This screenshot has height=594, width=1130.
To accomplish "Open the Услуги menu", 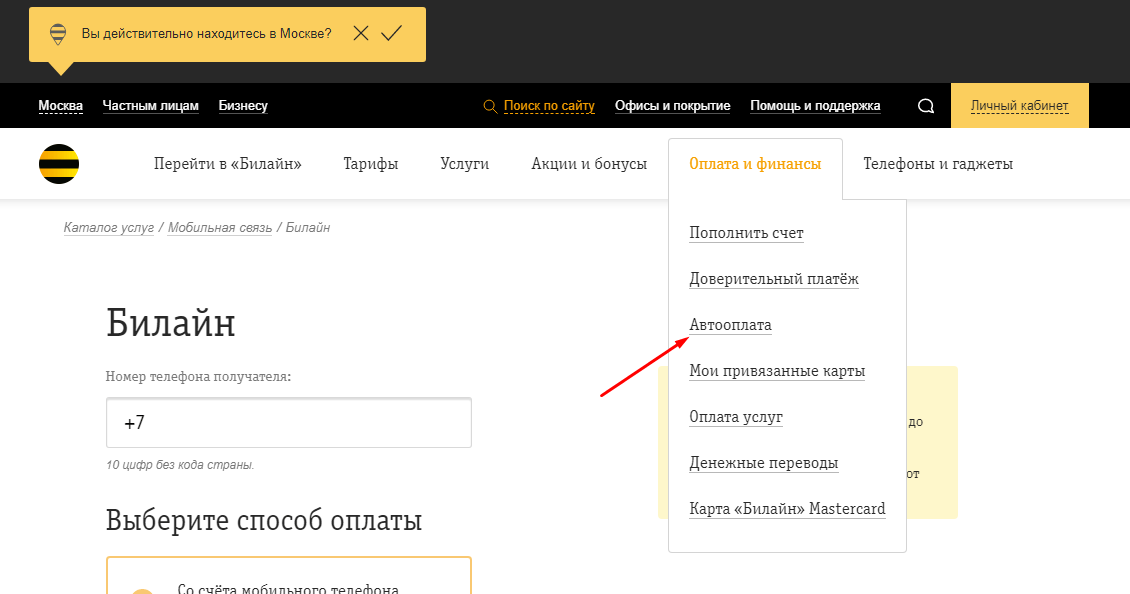I will (465, 164).
